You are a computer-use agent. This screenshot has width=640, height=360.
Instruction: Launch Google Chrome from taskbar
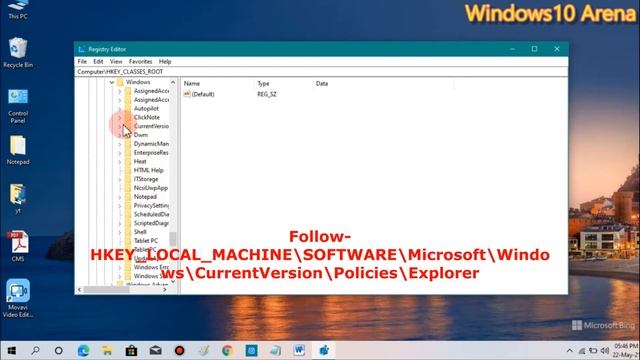click(x=227, y=351)
